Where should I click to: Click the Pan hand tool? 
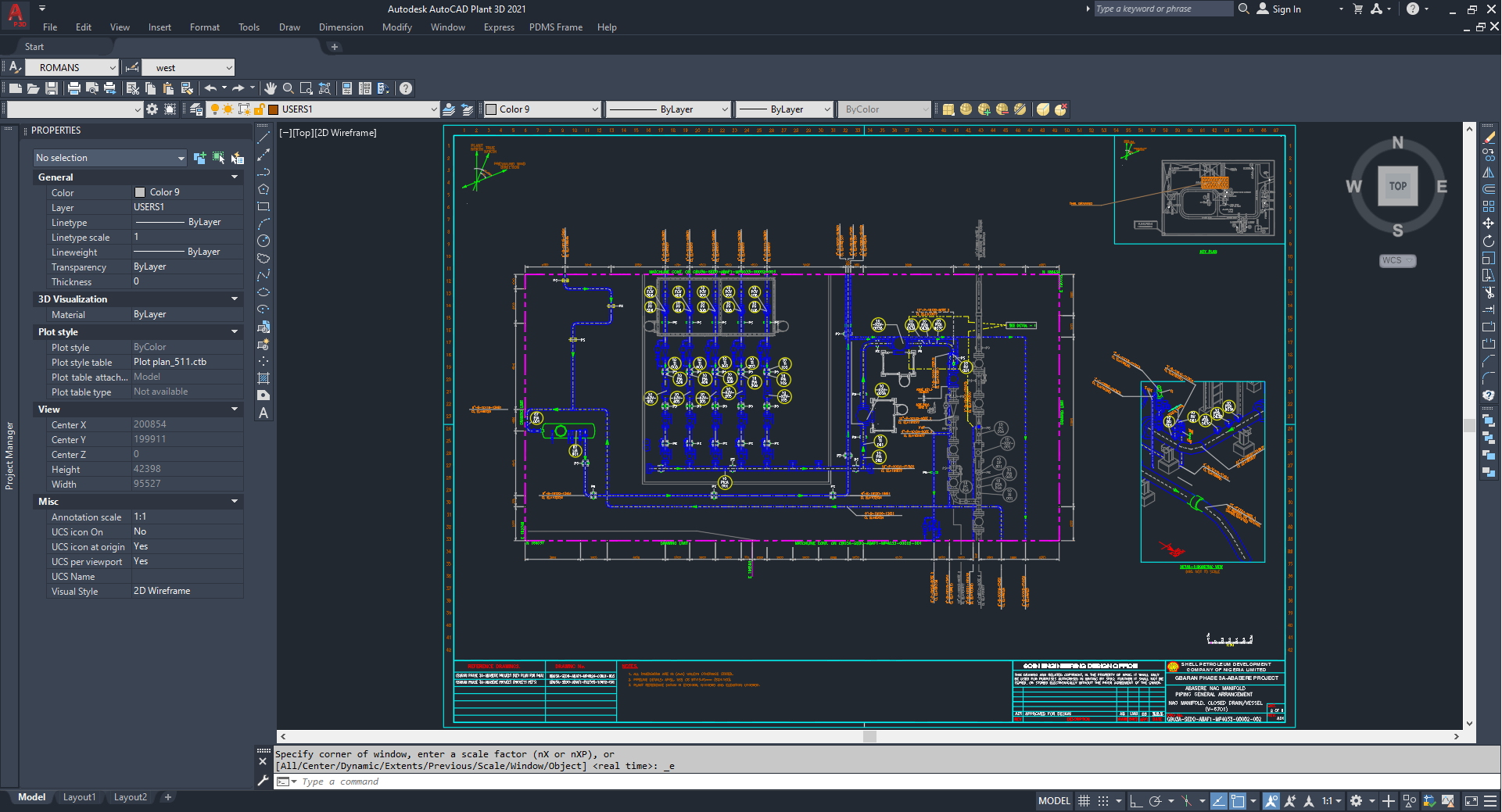click(271, 88)
